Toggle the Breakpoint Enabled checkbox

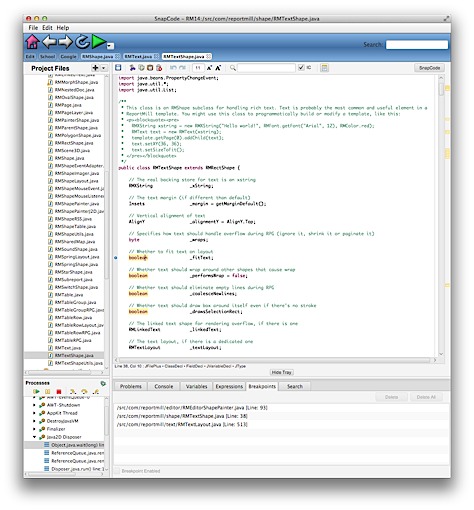pyautogui.click(x=117, y=471)
